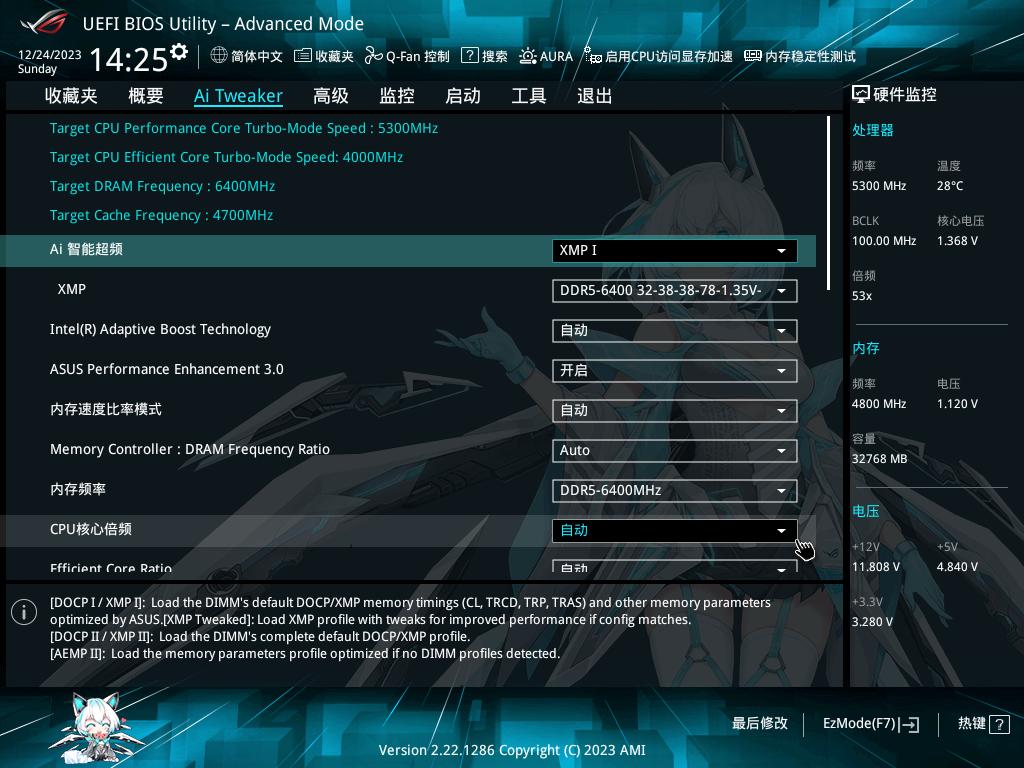The width and height of the screenshot is (1024, 768).
Task: Click the 搜索 question mark icon
Action: tap(470, 56)
